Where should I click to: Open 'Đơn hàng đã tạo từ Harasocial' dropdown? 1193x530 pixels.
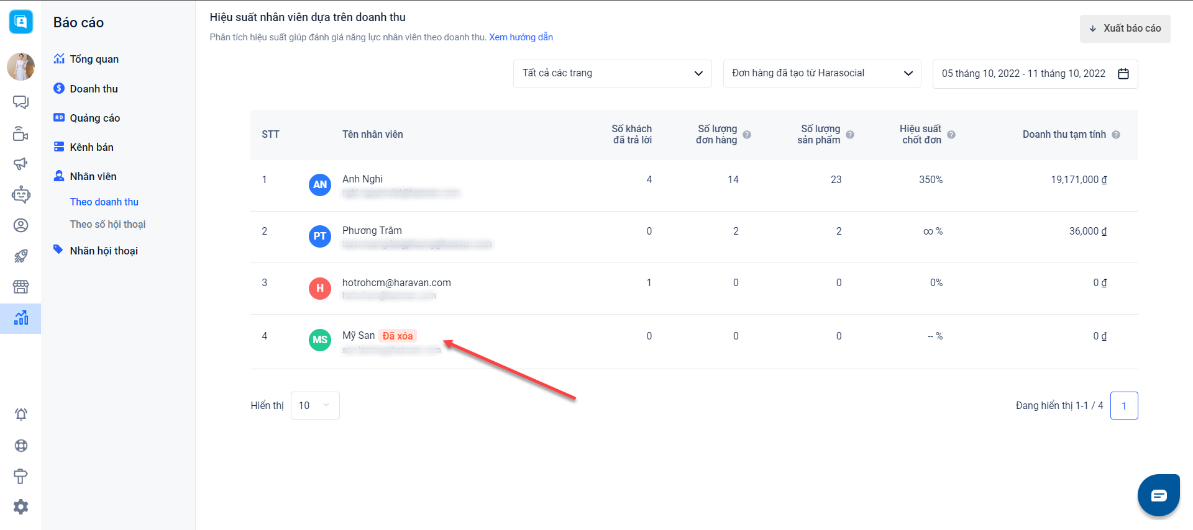821,73
